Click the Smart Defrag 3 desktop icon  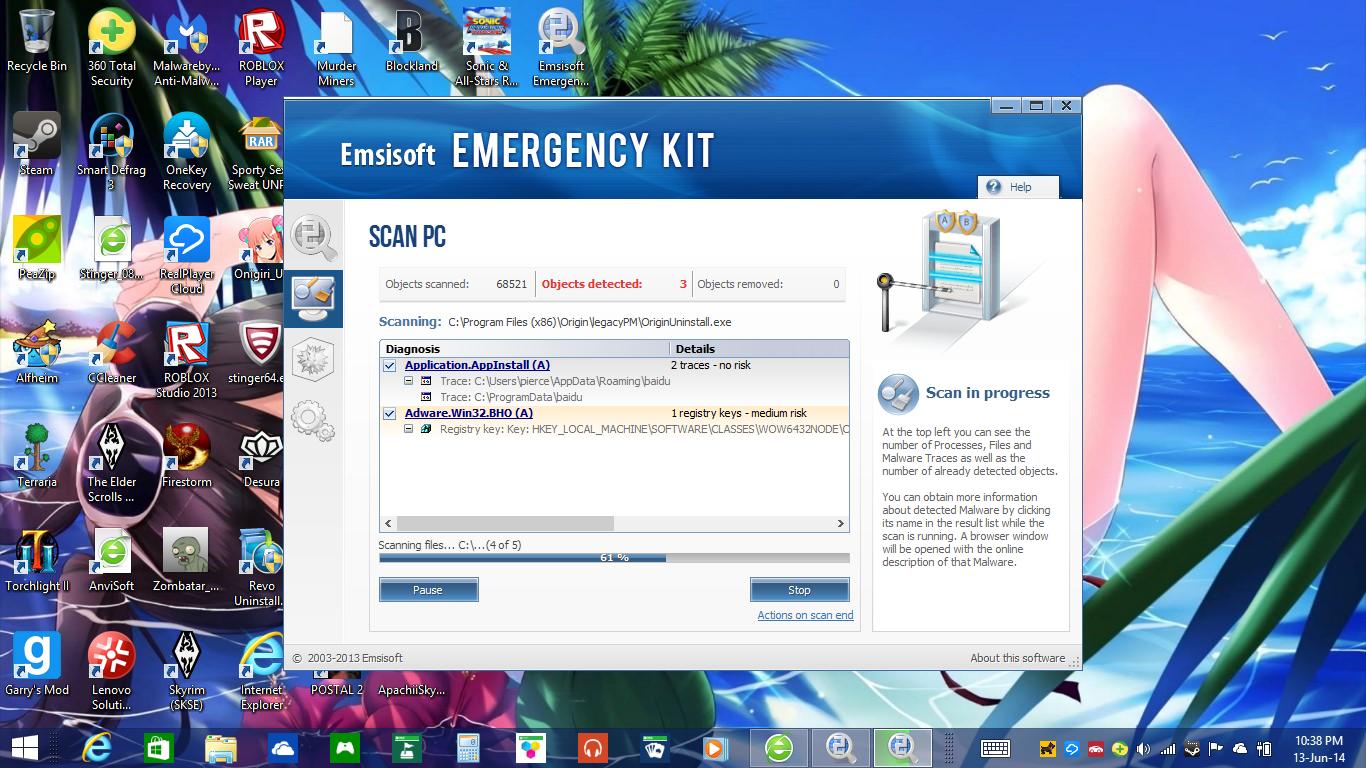coord(112,151)
